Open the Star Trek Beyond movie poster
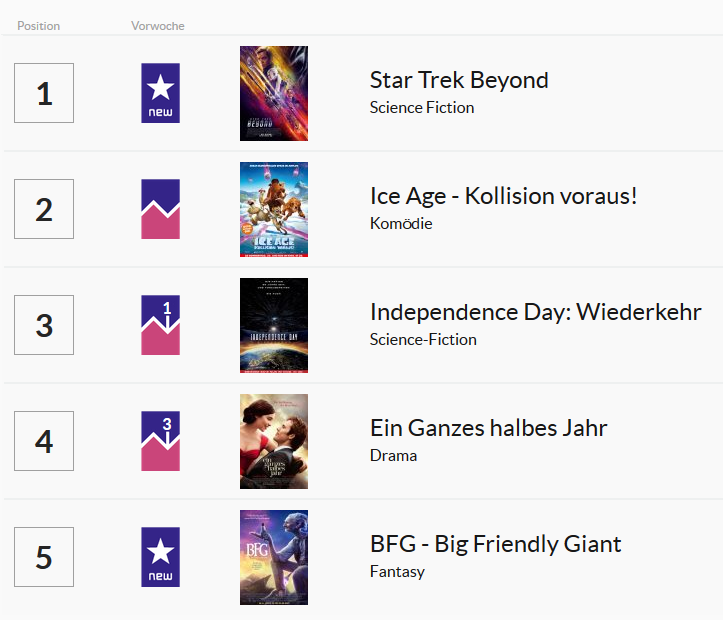This screenshot has height=620, width=723. (x=274, y=93)
